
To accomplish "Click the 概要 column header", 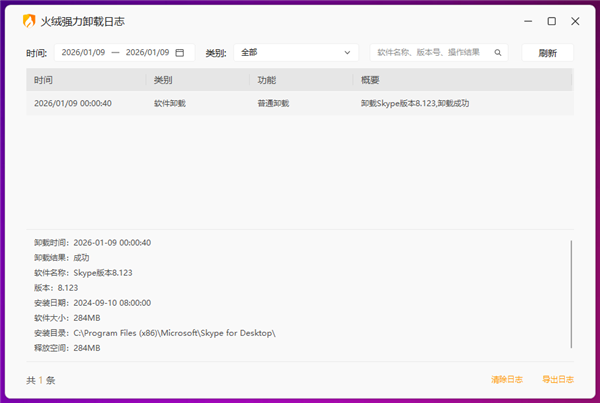I will (x=371, y=80).
